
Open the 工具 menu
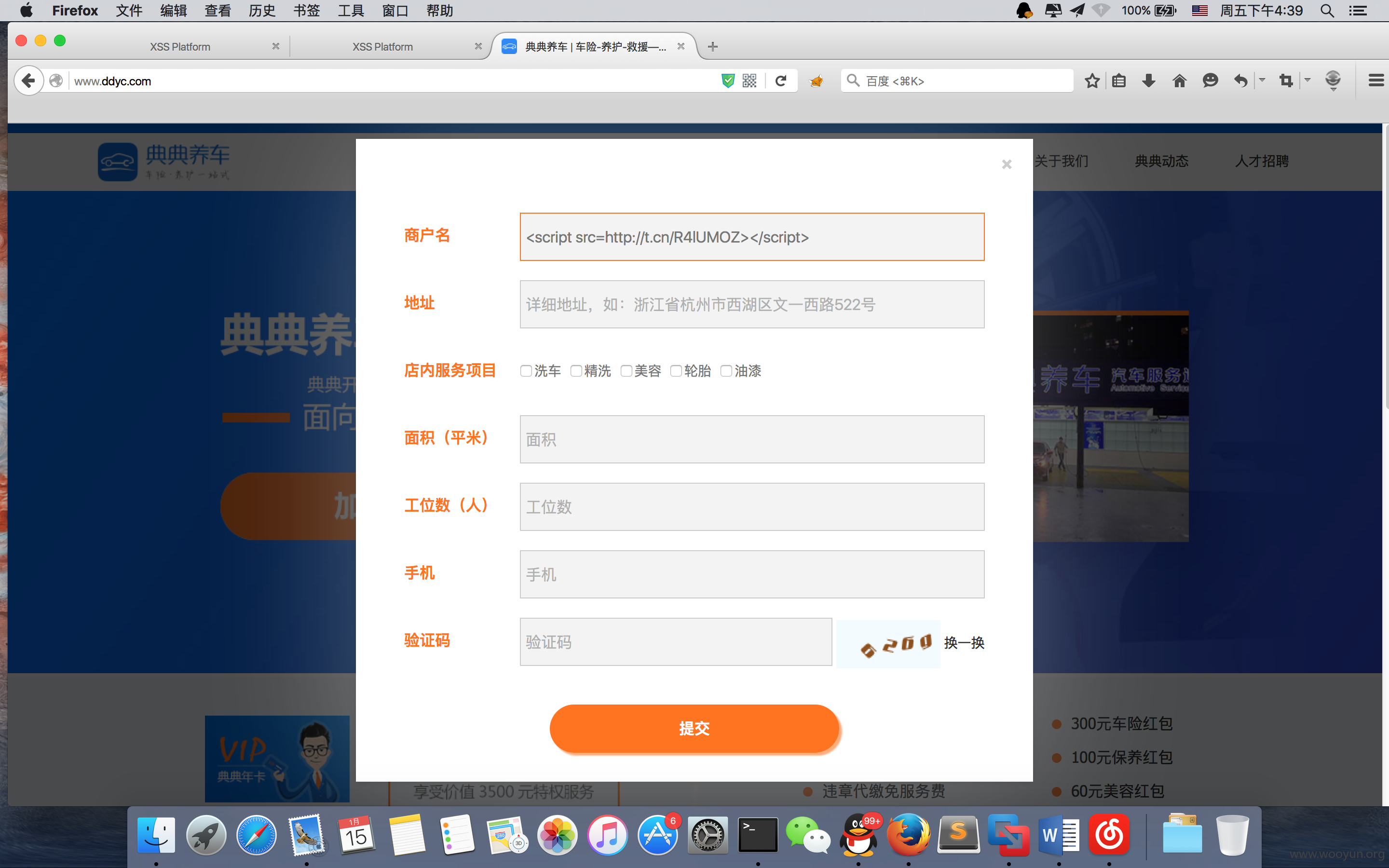click(x=351, y=10)
